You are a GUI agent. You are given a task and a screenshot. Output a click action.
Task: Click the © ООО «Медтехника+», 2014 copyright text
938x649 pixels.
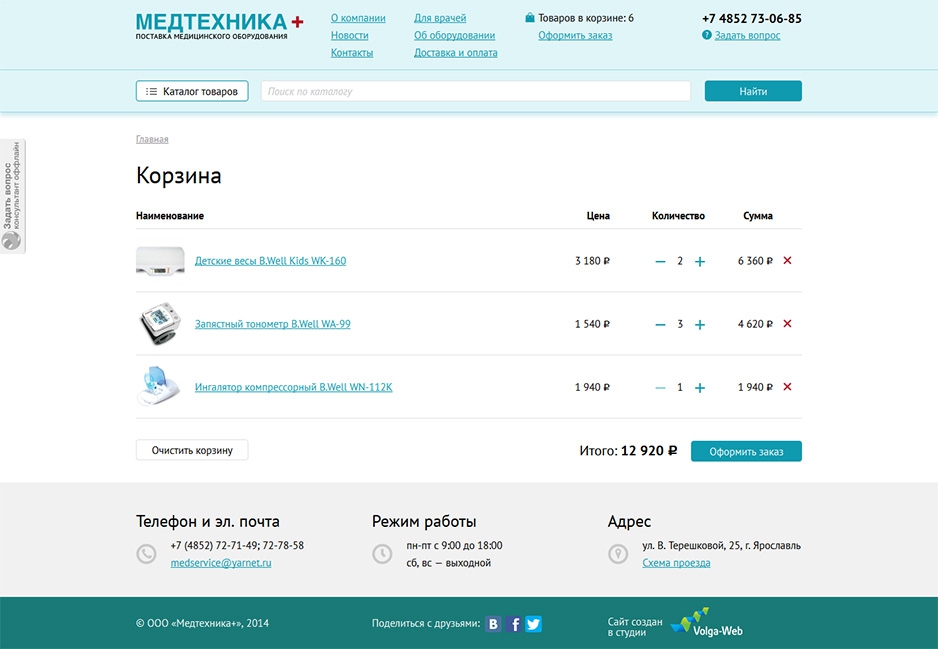point(202,623)
